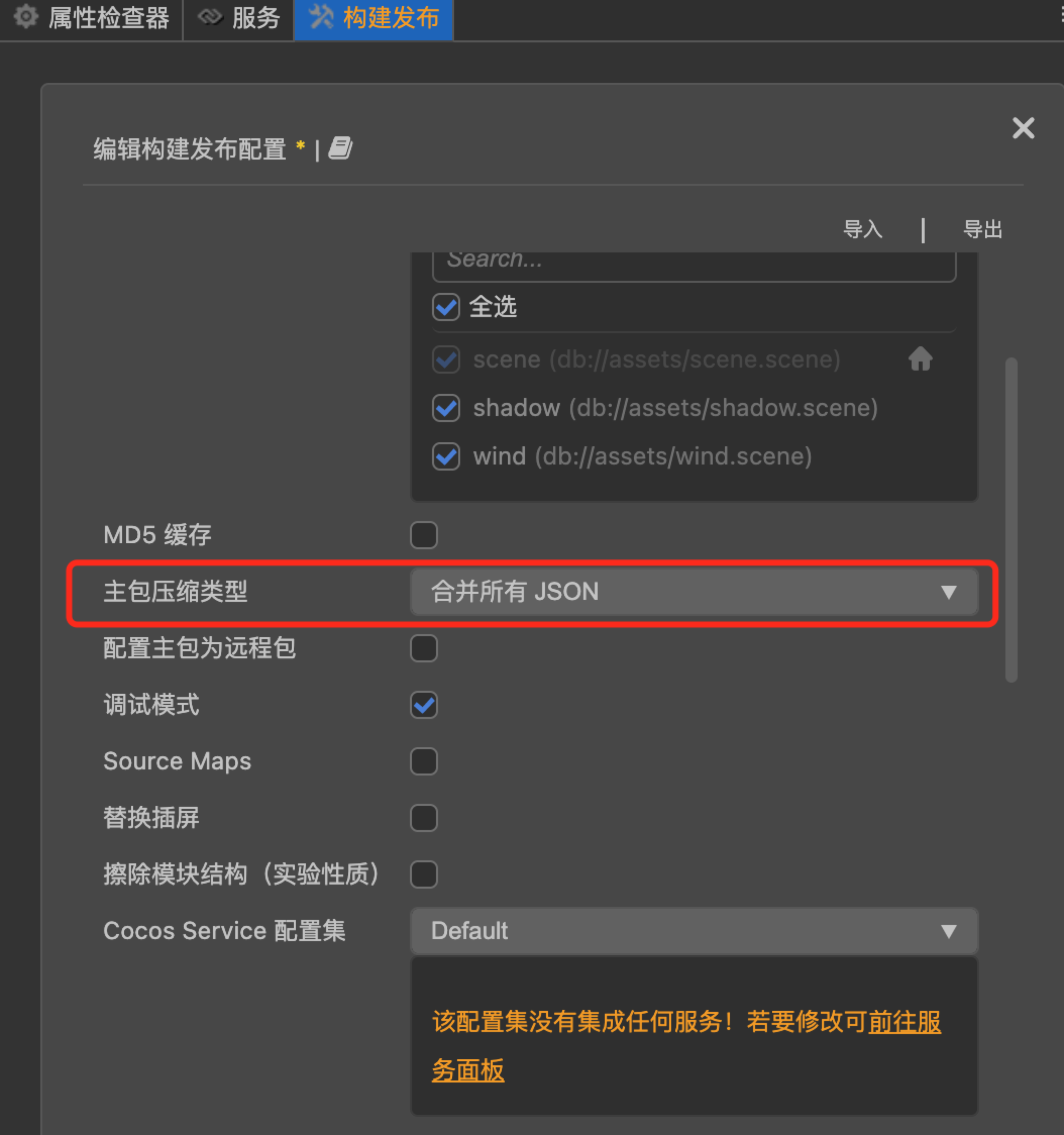Viewport: 1064px width, 1135px height.
Task: Switch to the 服务 tab
Action: (x=255, y=18)
